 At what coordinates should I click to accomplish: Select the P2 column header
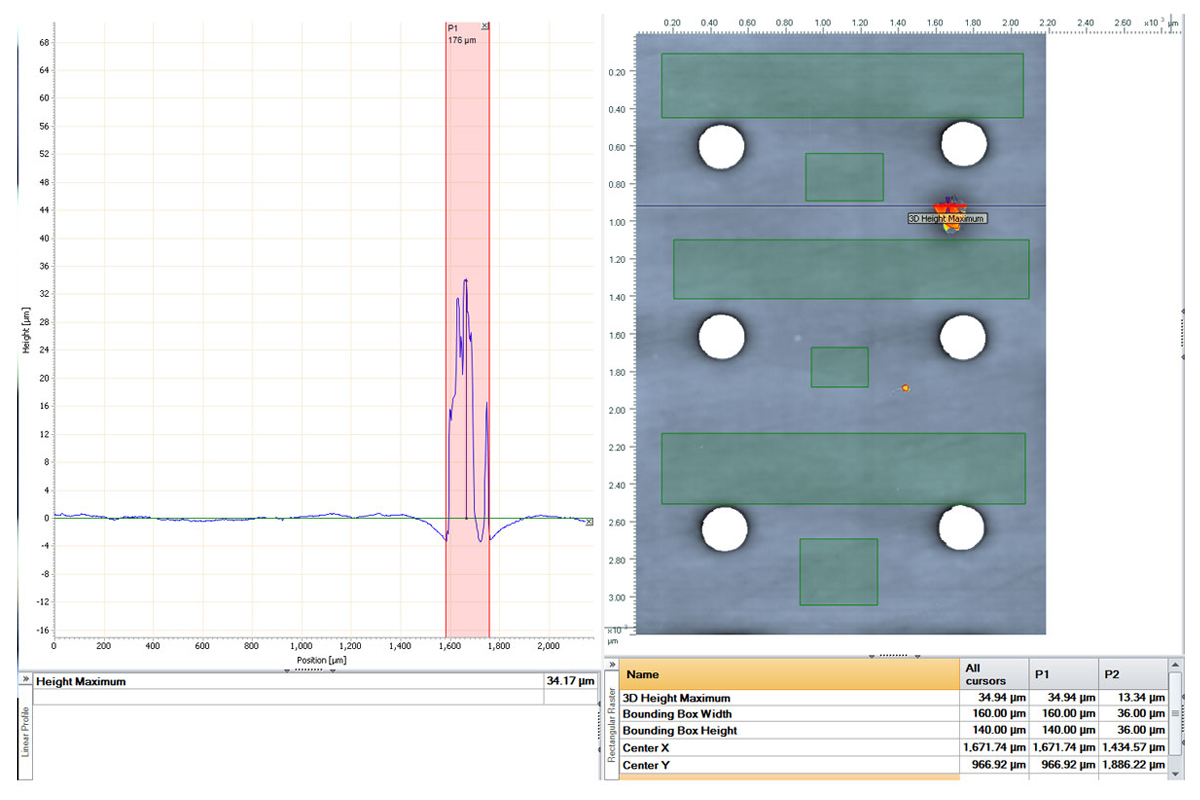coord(1132,674)
